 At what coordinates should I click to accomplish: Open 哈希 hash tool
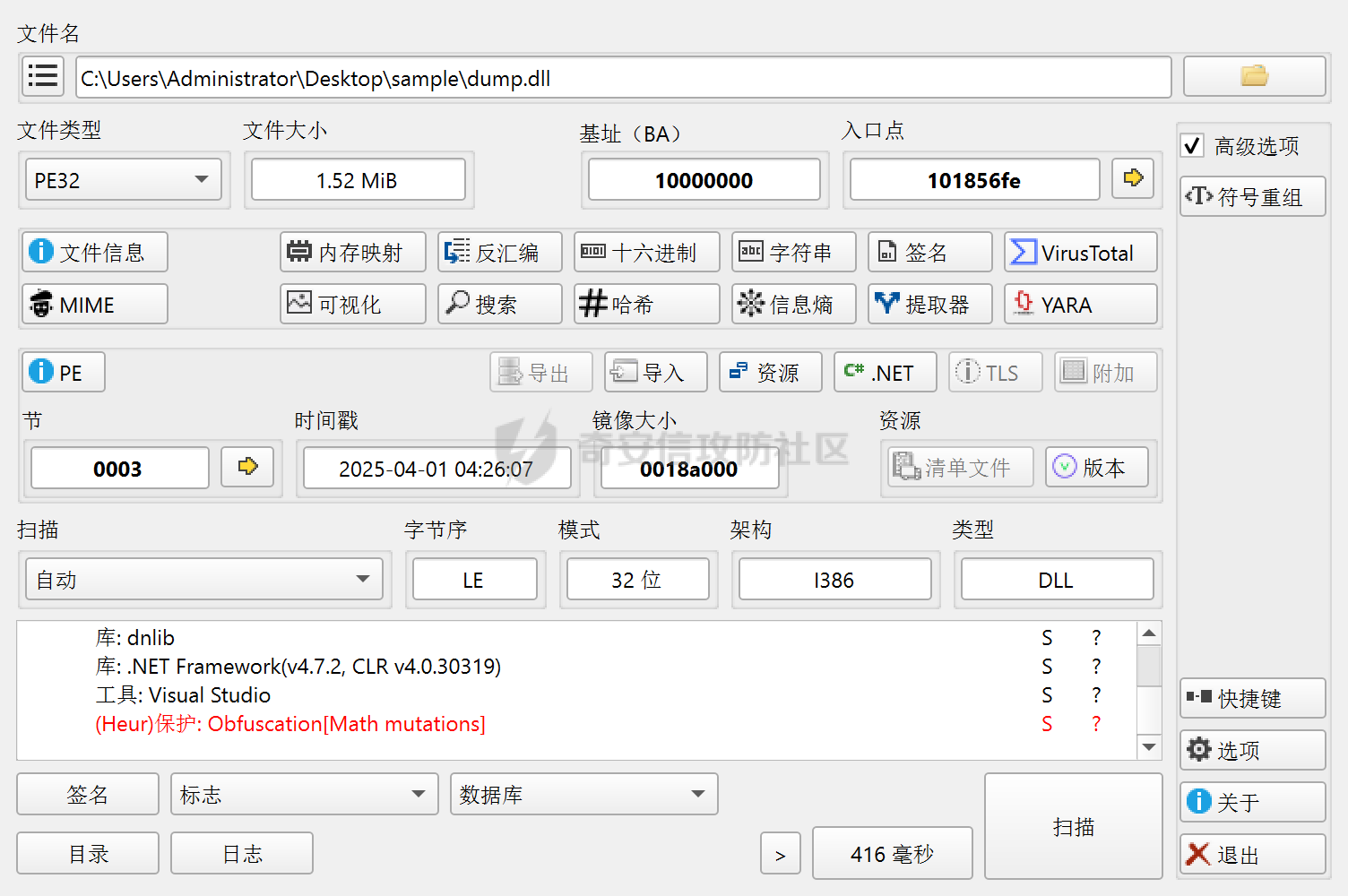point(647,304)
